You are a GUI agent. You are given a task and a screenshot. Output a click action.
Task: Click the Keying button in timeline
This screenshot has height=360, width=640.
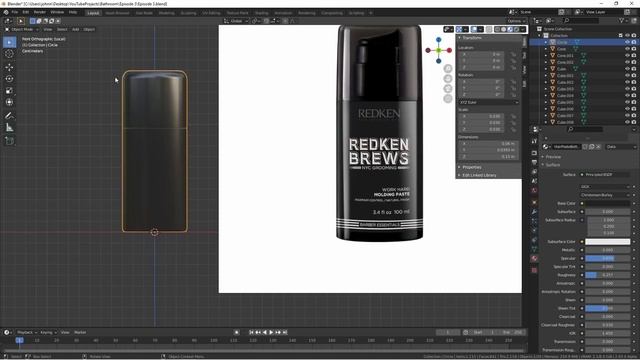pos(48,332)
